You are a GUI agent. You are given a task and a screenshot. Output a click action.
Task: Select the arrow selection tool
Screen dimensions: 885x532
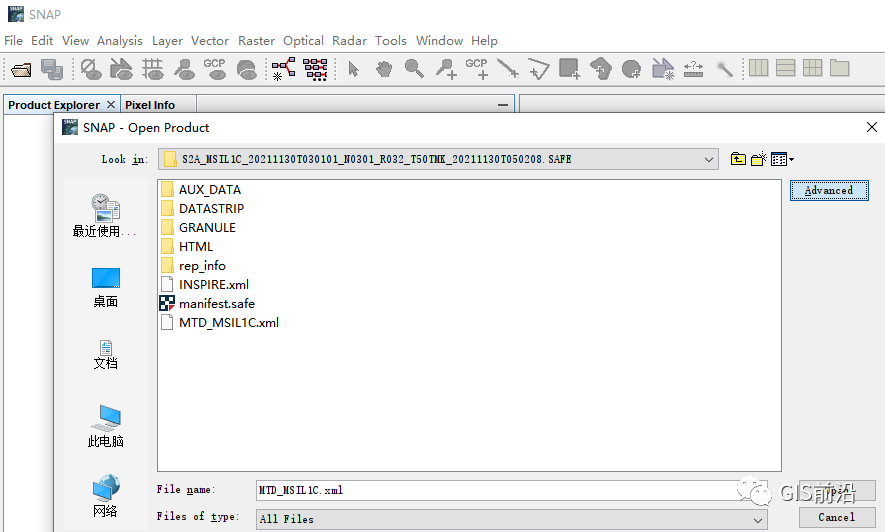(x=353, y=69)
